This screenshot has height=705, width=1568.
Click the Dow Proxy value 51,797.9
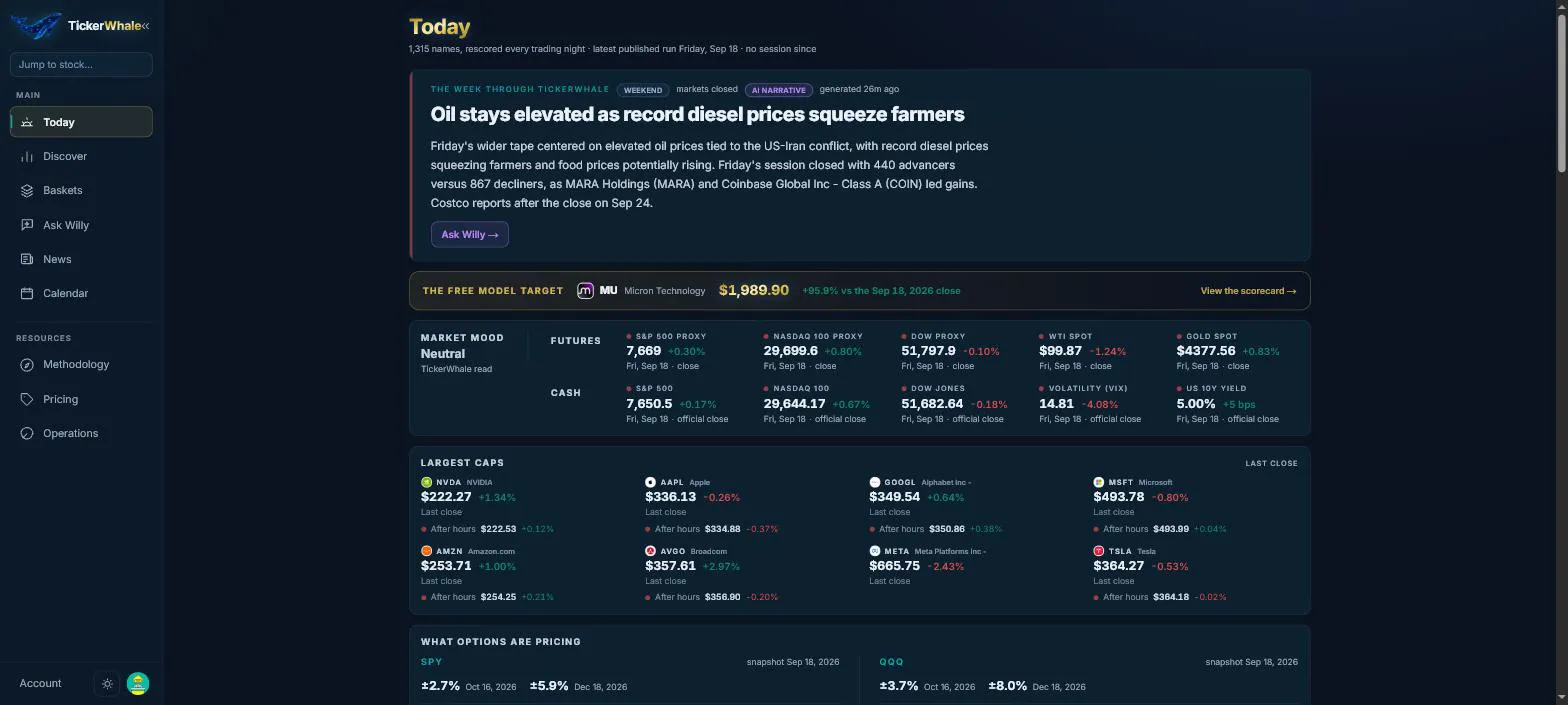(929, 351)
